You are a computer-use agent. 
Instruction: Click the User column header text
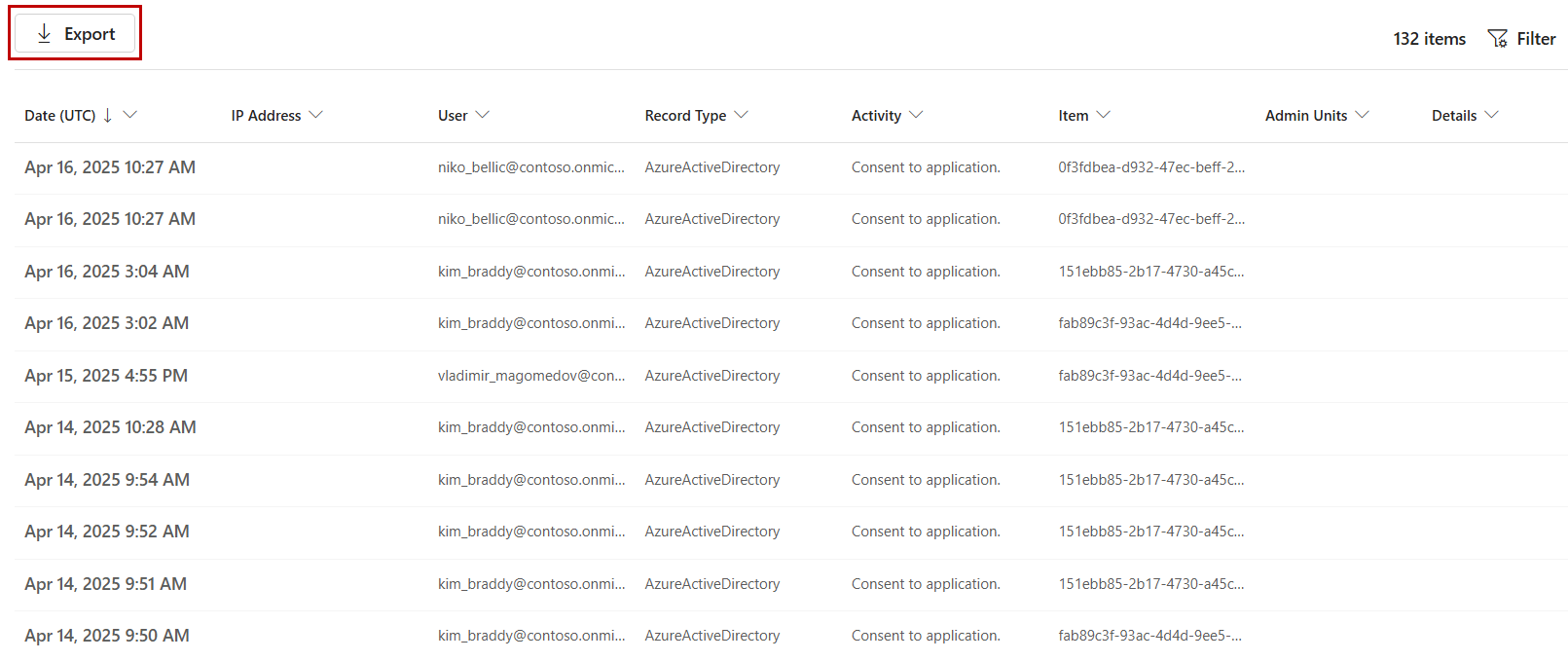[453, 115]
